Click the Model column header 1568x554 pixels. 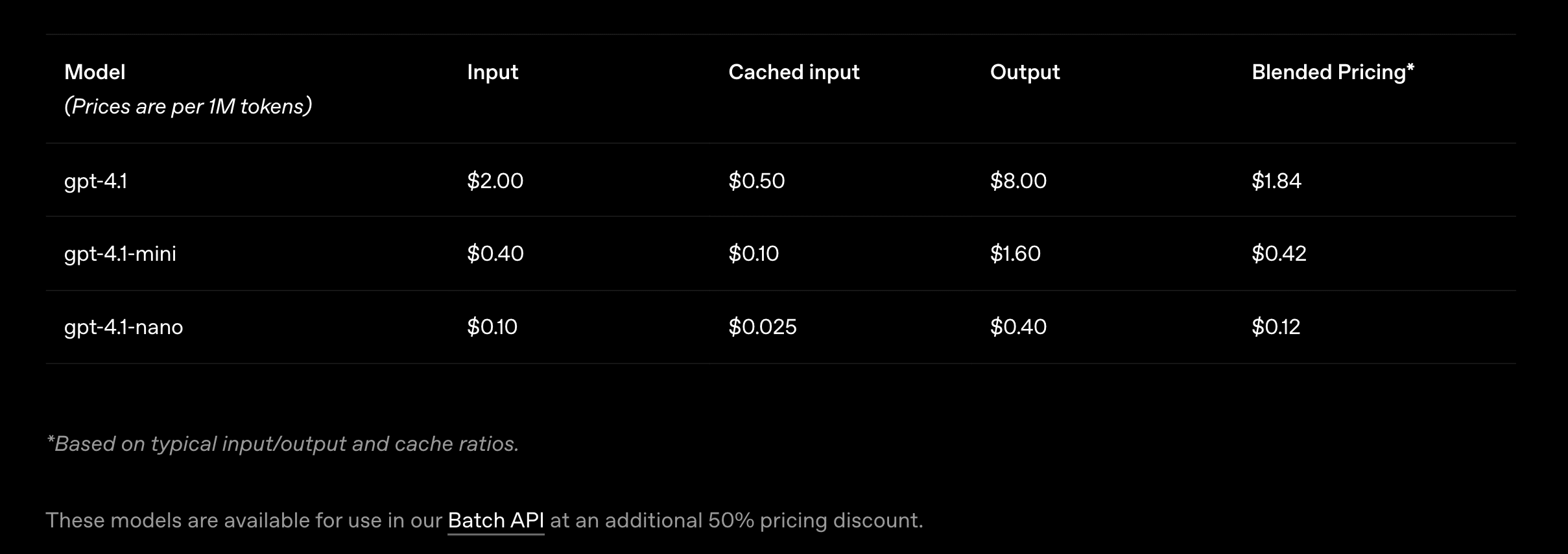(95, 72)
